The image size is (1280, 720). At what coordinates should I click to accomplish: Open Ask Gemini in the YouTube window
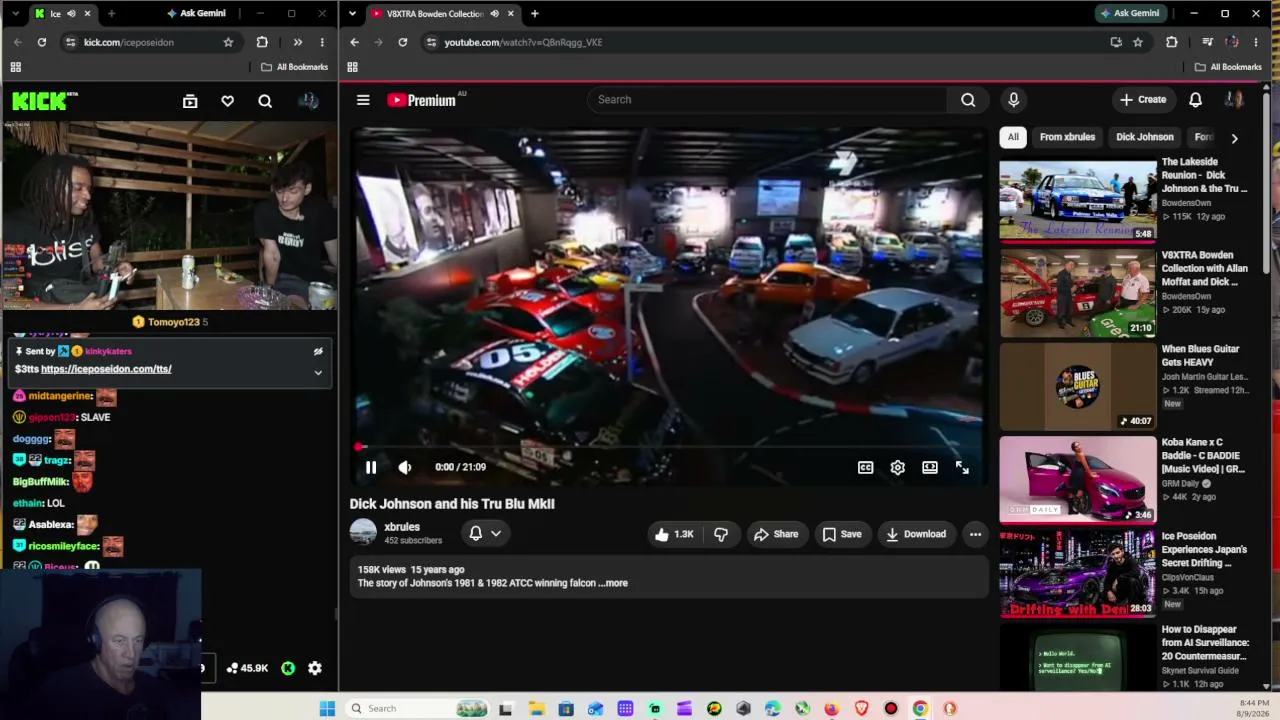click(1129, 13)
